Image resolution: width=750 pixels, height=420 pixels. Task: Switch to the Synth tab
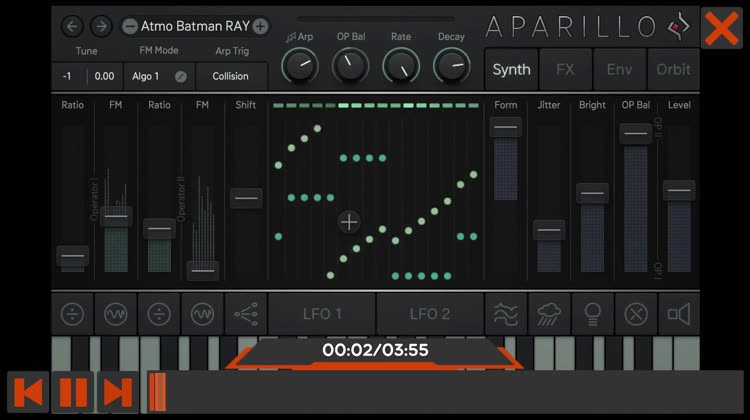coord(511,70)
